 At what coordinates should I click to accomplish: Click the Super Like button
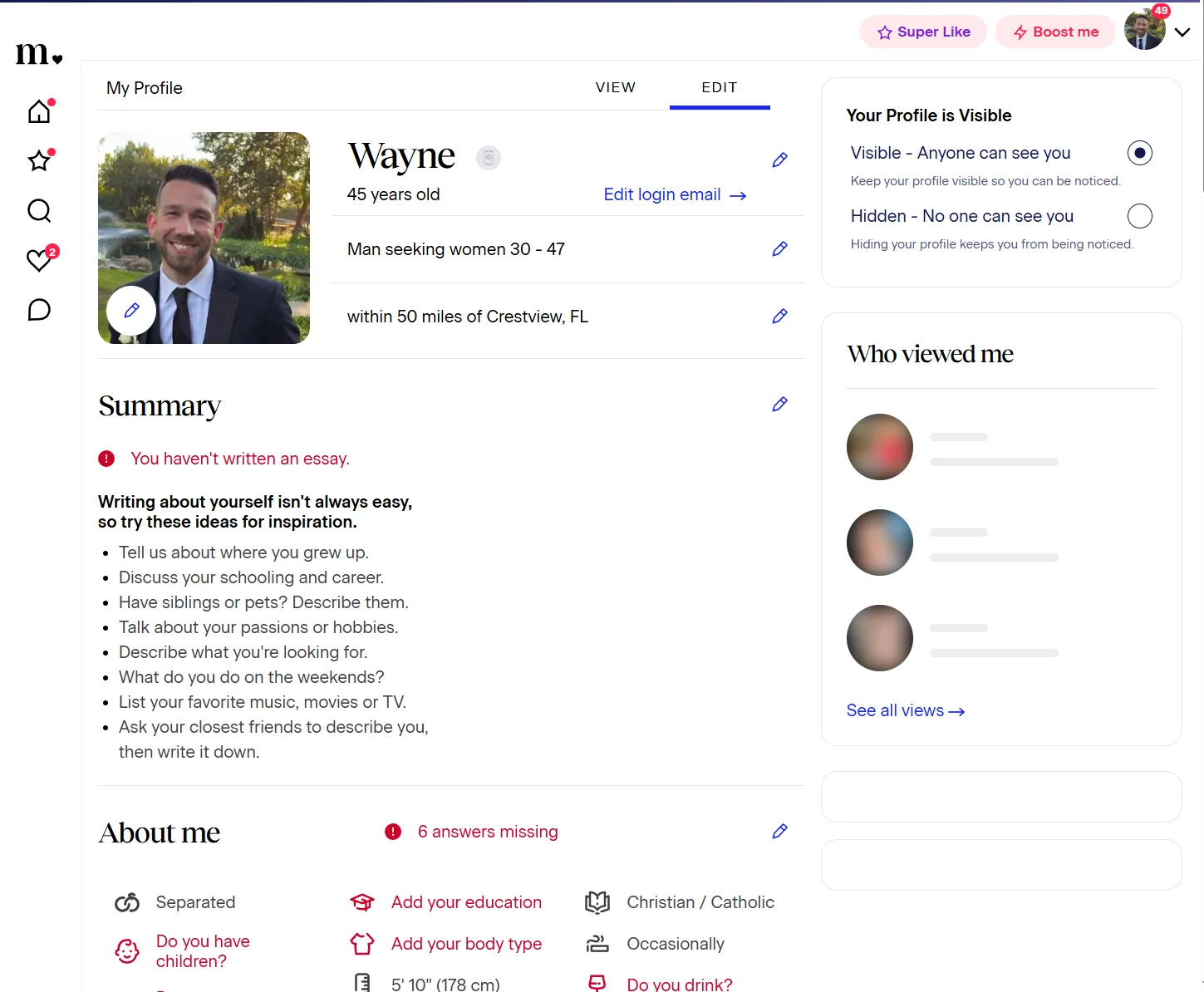click(923, 32)
